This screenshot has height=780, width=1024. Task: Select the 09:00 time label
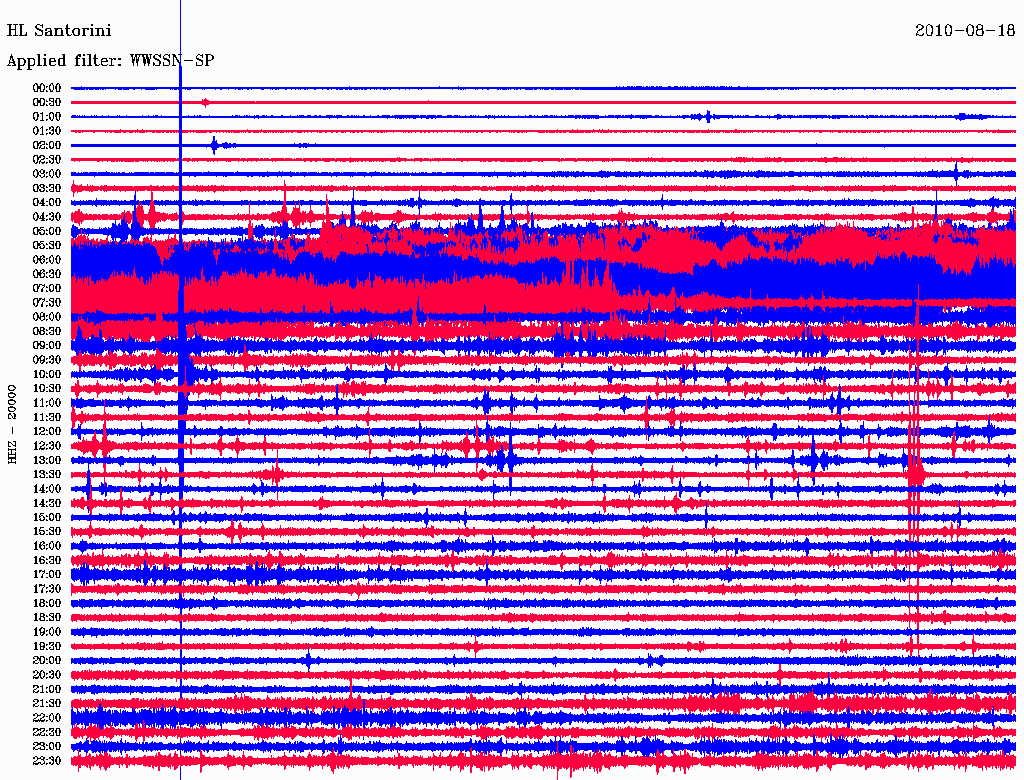[x=47, y=346]
